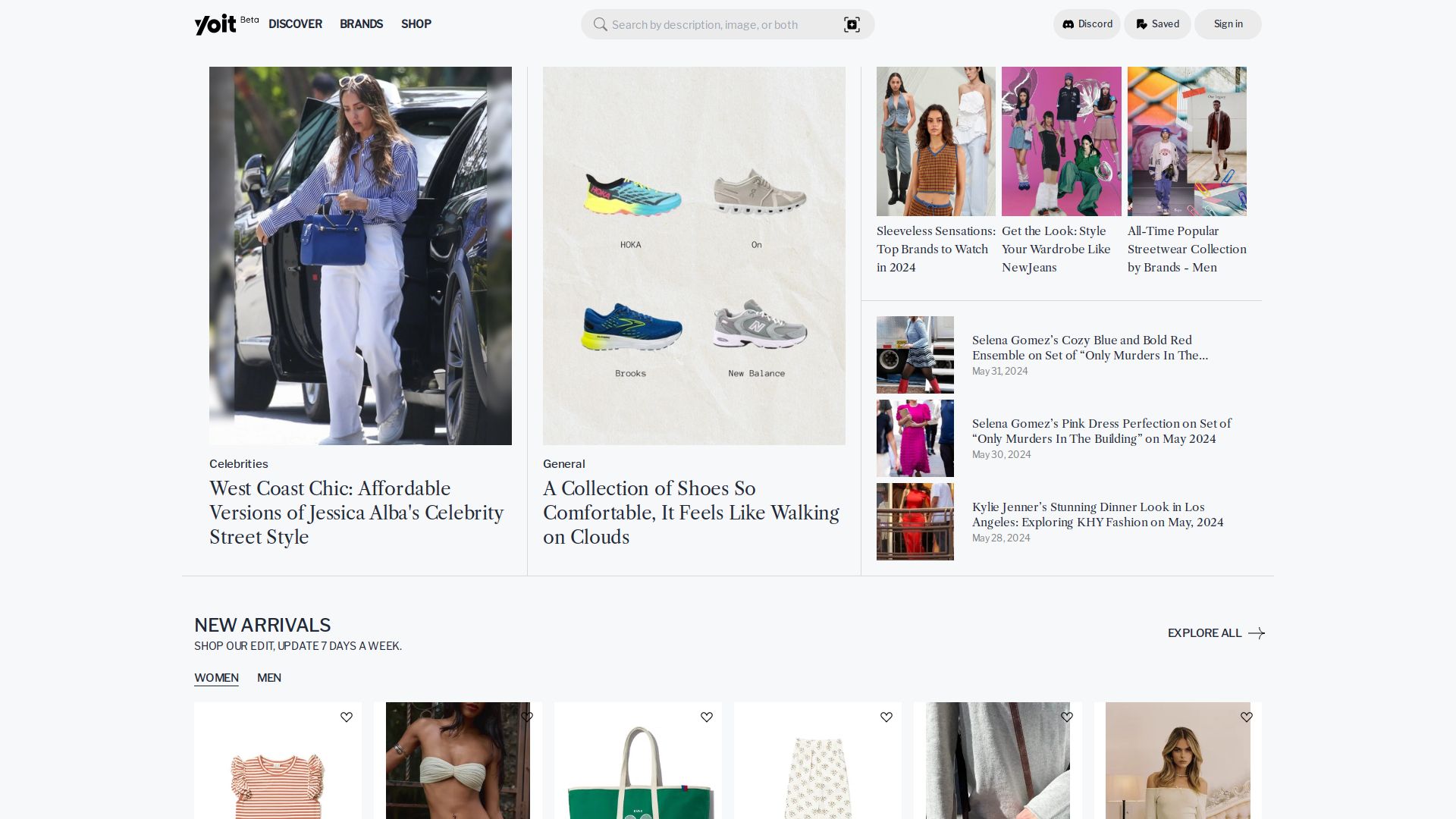The width and height of the screenshot is (1456, 819).
Task: Favorite the white bandeau bikini item
Action: pyautogui.click(x=527, y=717)
